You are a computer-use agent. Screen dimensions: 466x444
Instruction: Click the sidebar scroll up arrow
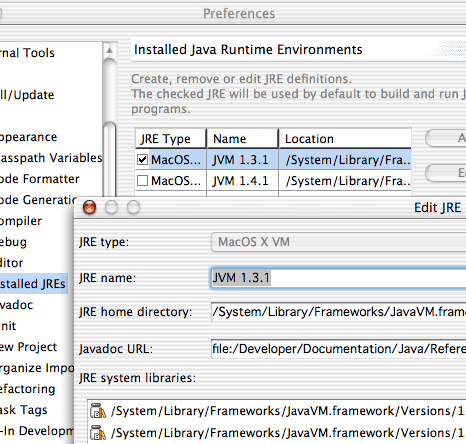(x=109, y=51)
